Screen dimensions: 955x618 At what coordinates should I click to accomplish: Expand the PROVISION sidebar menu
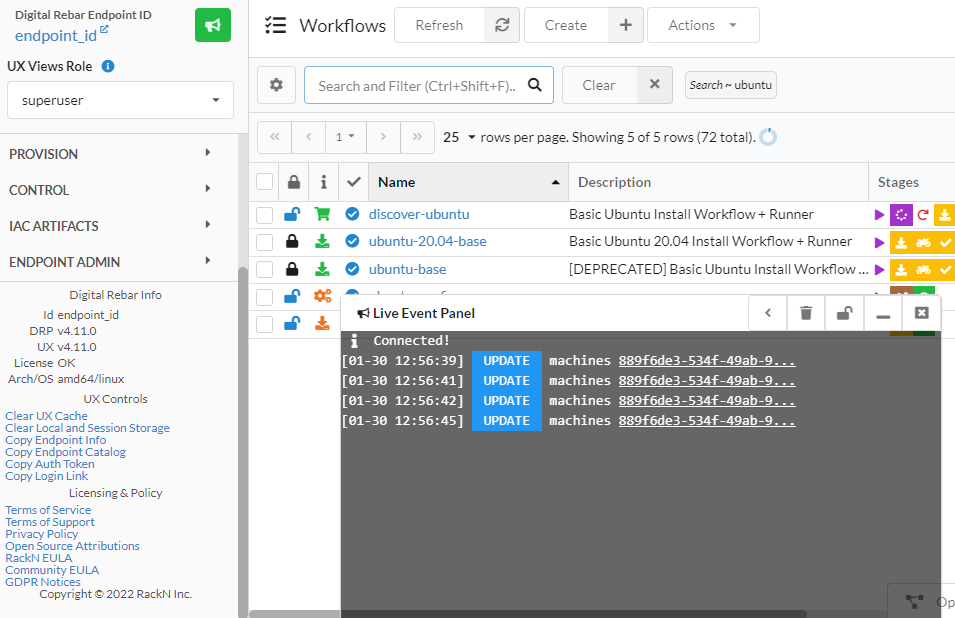(x=110, y=154)
